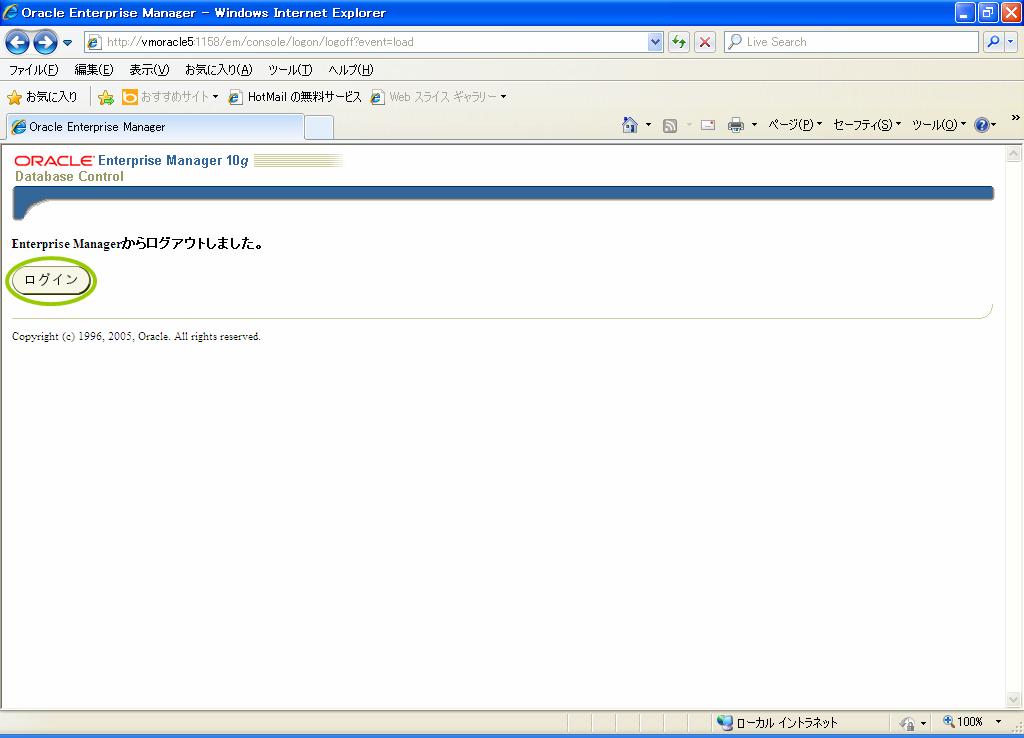The width and height of the screenshot is (1024, 738).
Task: Open the 編集(E) menu
Action: pyautogui.click(x=93, y=70)
